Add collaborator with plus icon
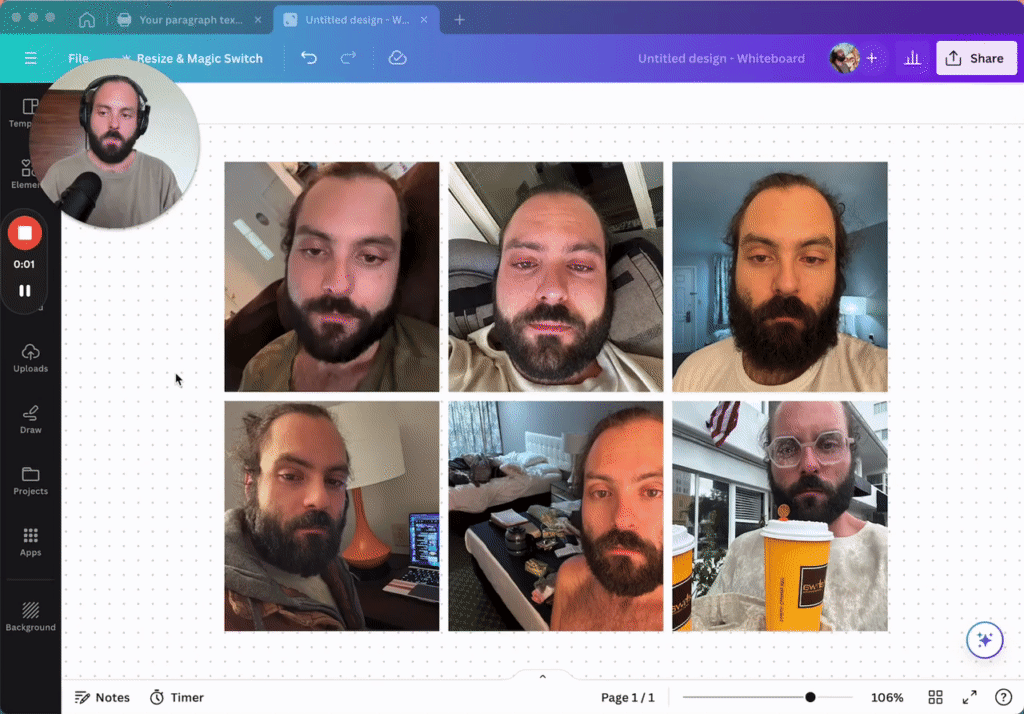 point(872,58)
